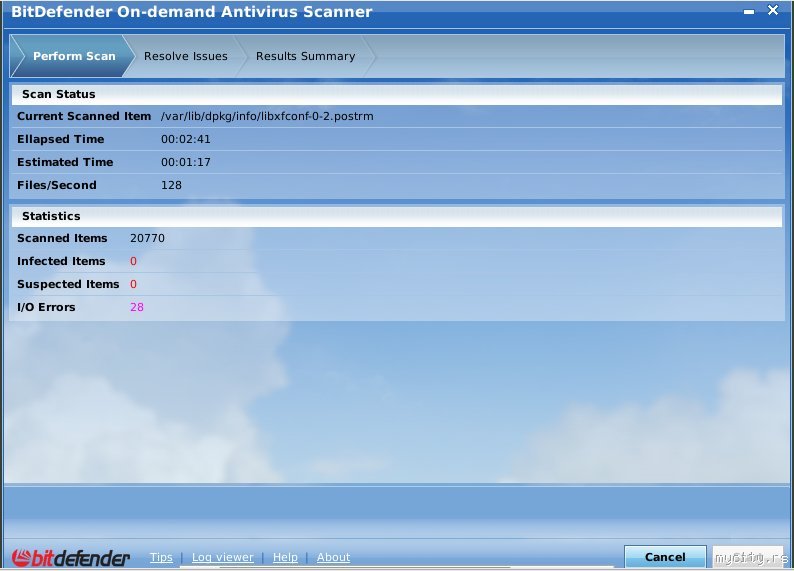Click the Infected Items value 0

(x=133, y=261)
